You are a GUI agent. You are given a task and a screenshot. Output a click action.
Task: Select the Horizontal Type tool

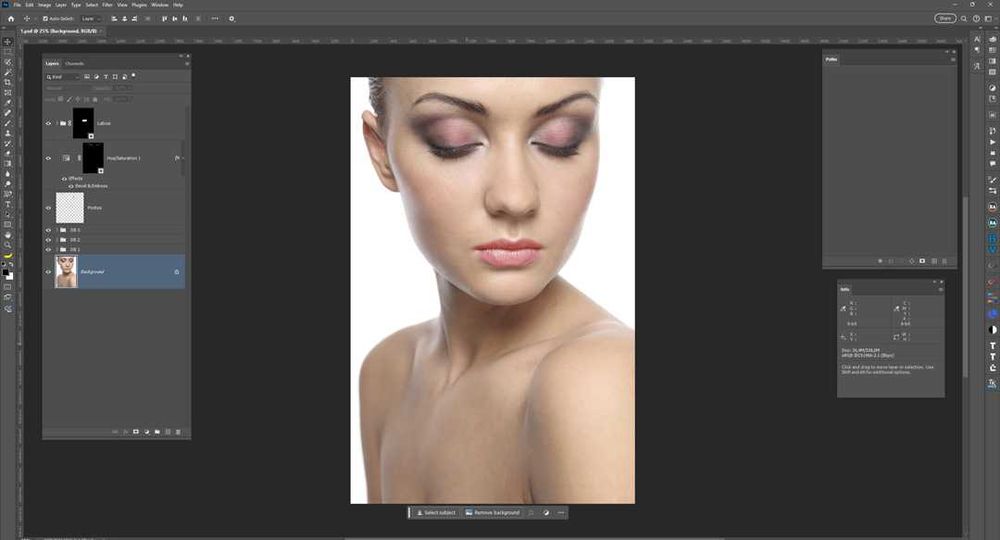[8, 205]
